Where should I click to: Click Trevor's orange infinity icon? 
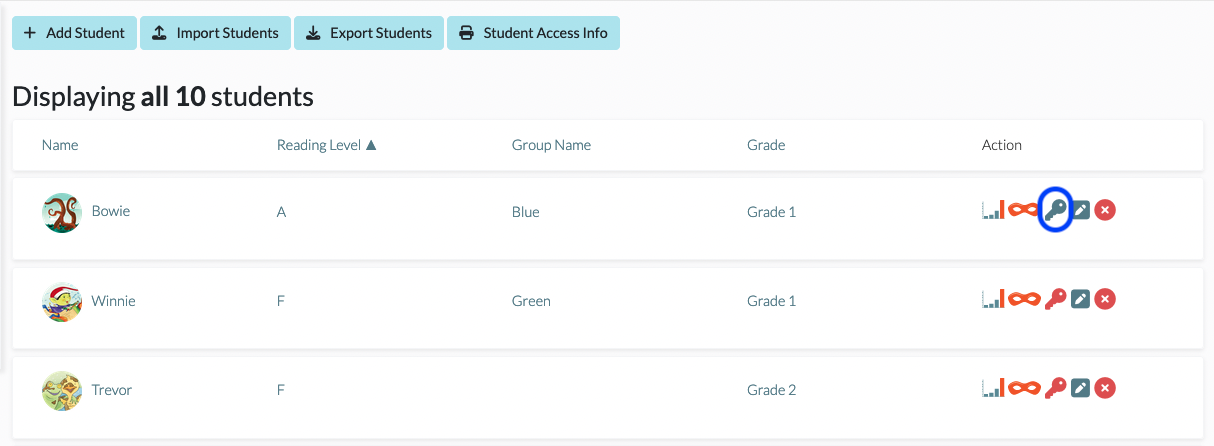pos(1023,388)
